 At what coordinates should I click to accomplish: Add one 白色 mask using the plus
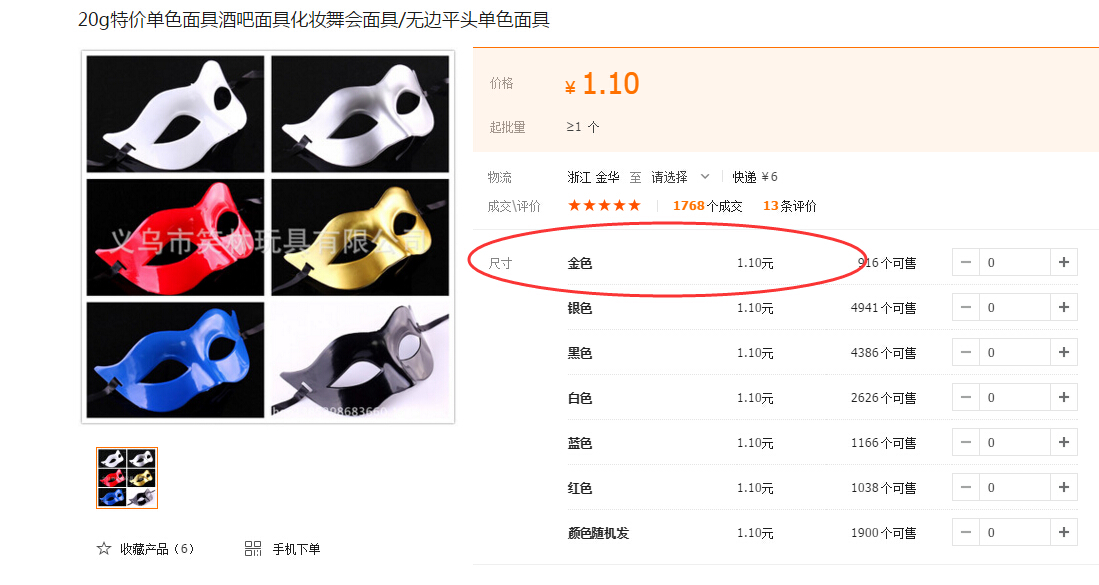[1063, 397]
